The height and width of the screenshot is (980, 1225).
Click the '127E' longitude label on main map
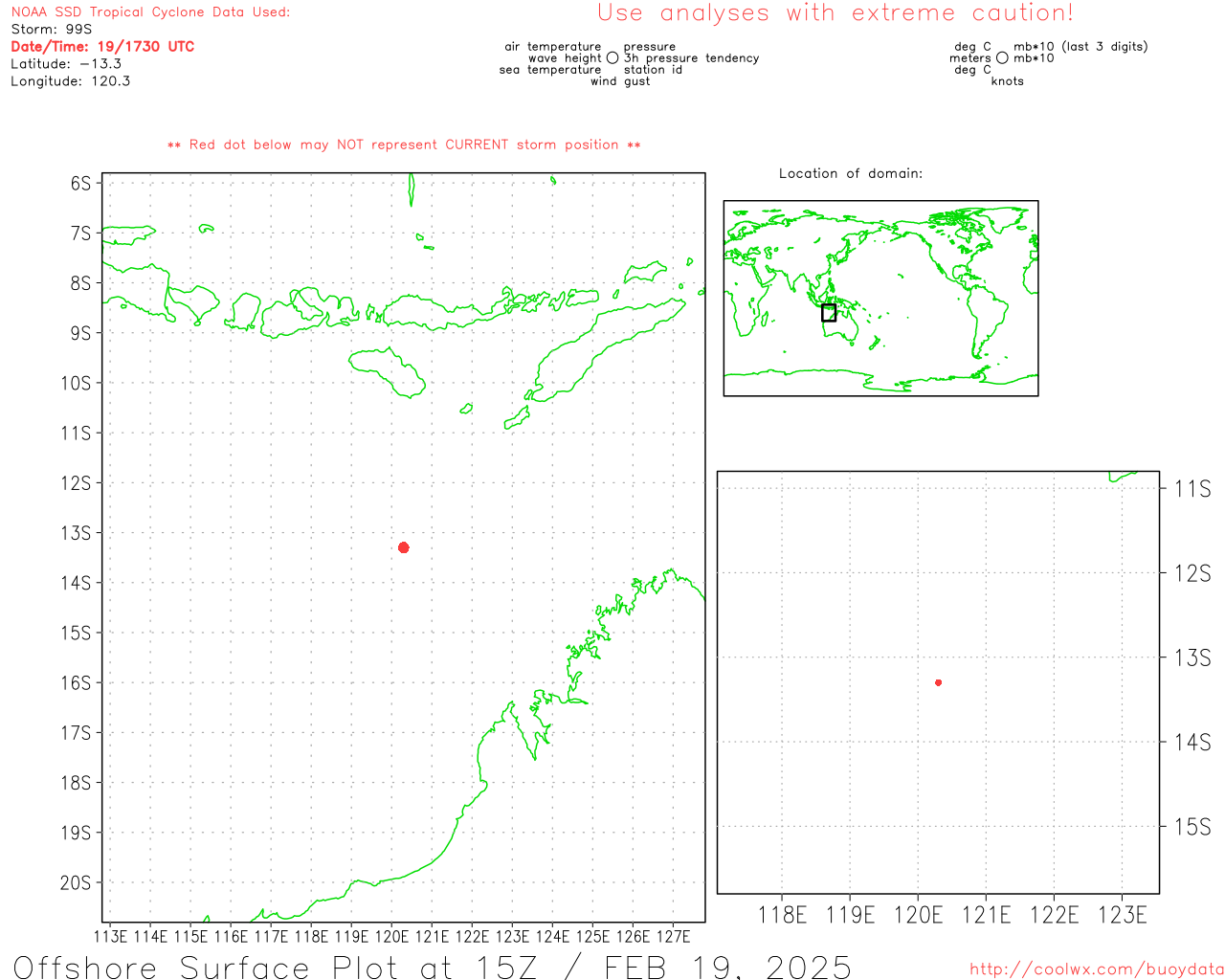[x=673, y=936]
